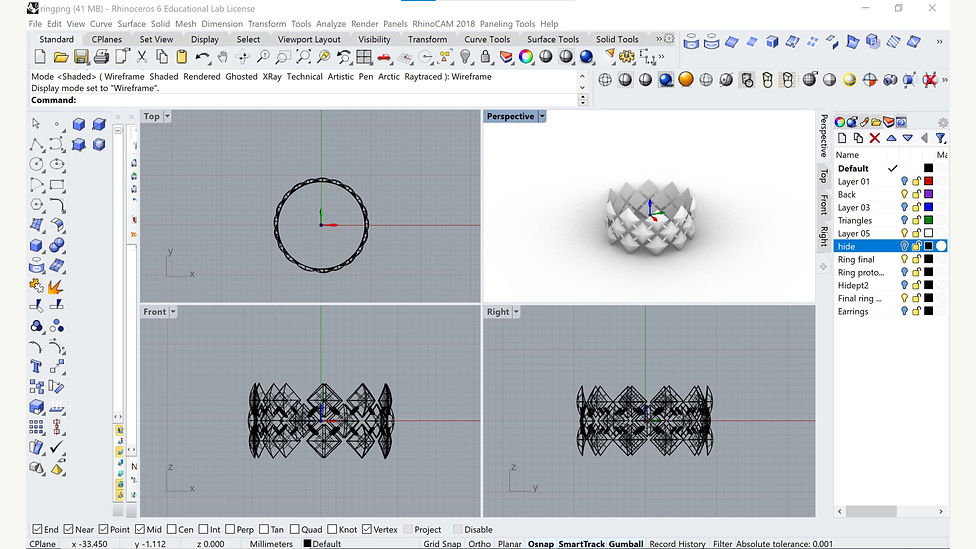Enable the Cen osnap checkbox

[x=172, y=529]
